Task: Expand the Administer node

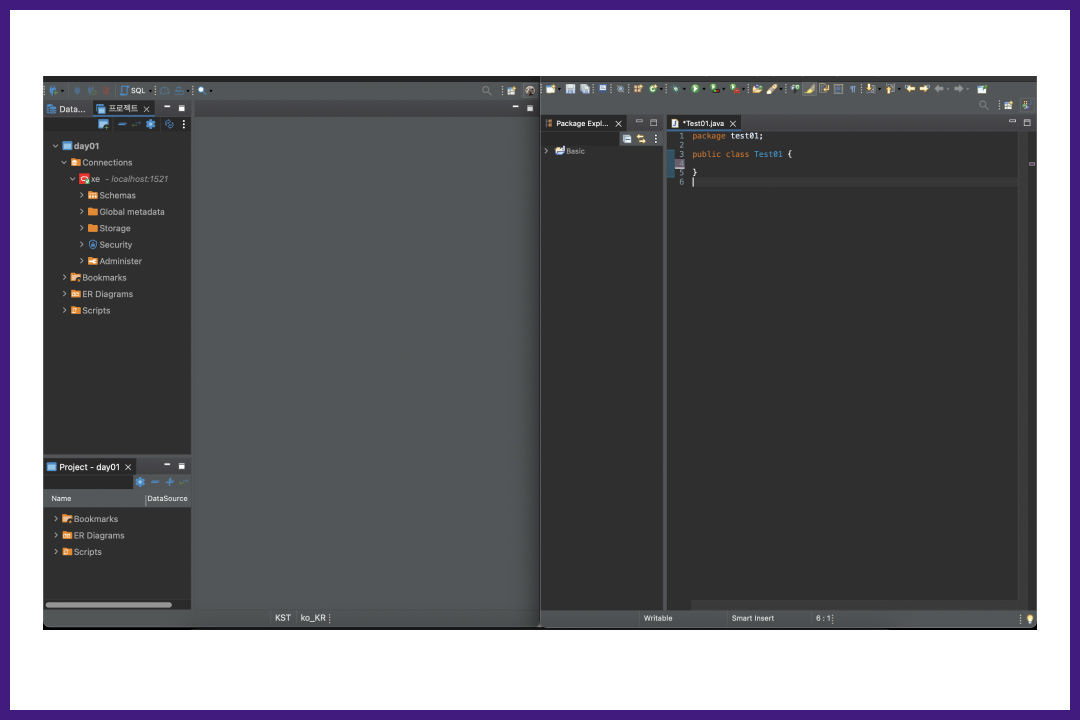Action: pos(81,261)
